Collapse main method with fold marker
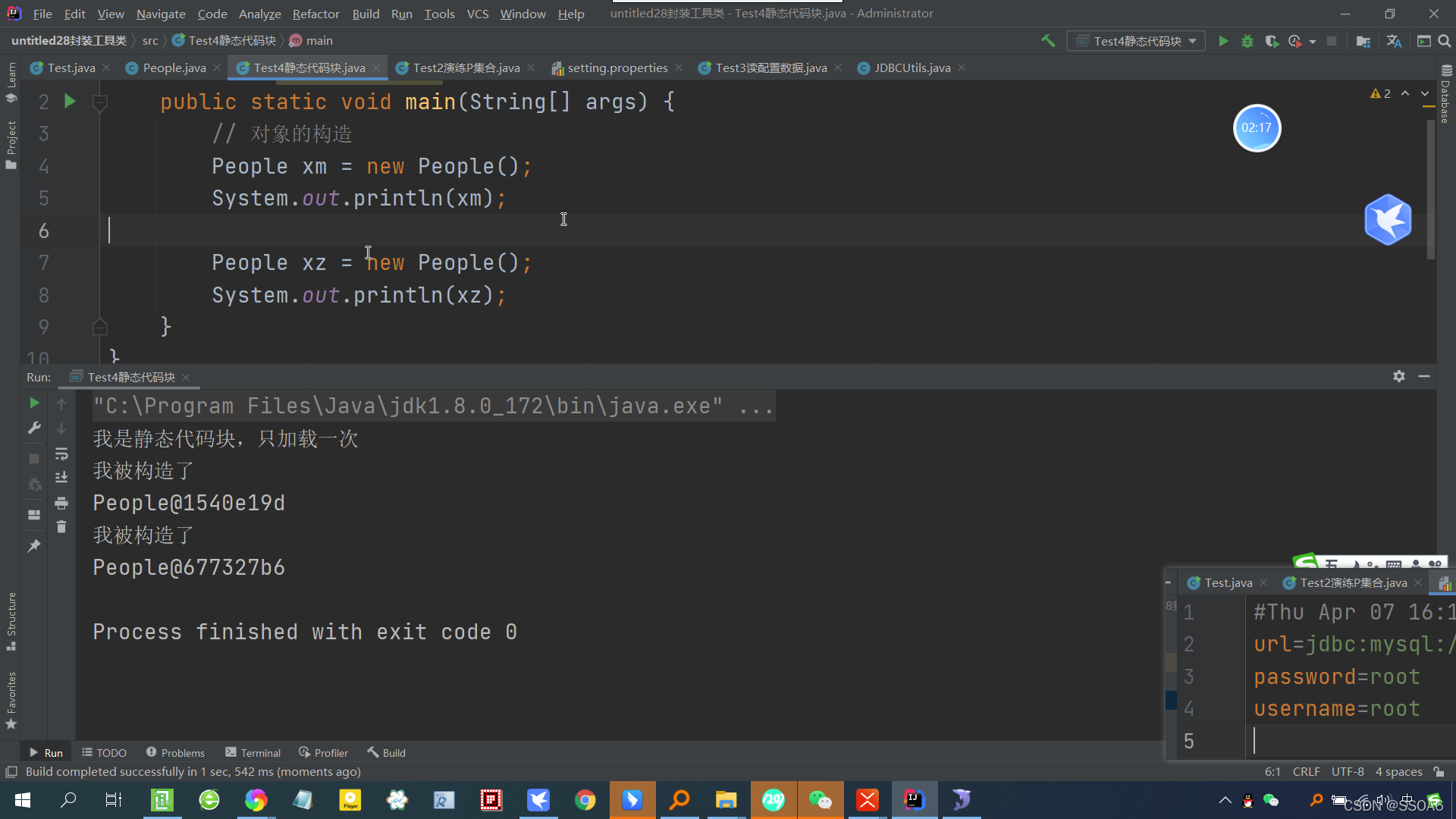This screenshot has width=1456, height=819. 99,102
